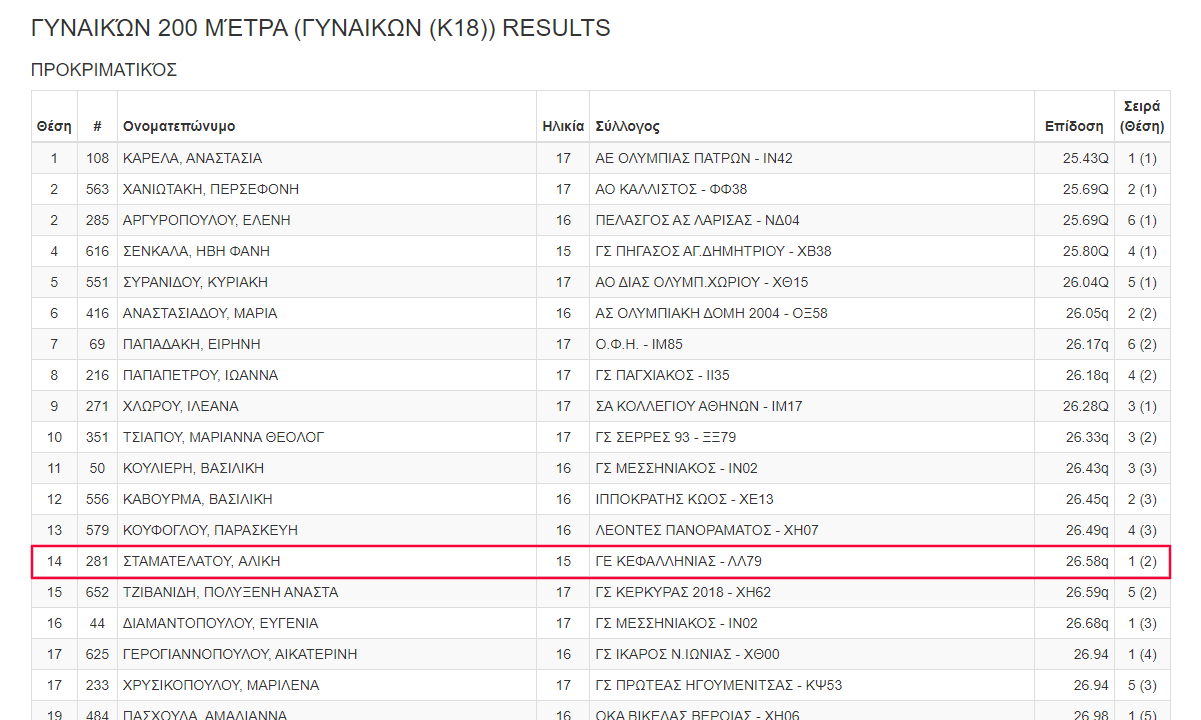Click the 200 ΜΈΤΡΑ results page title

[321, 28]
